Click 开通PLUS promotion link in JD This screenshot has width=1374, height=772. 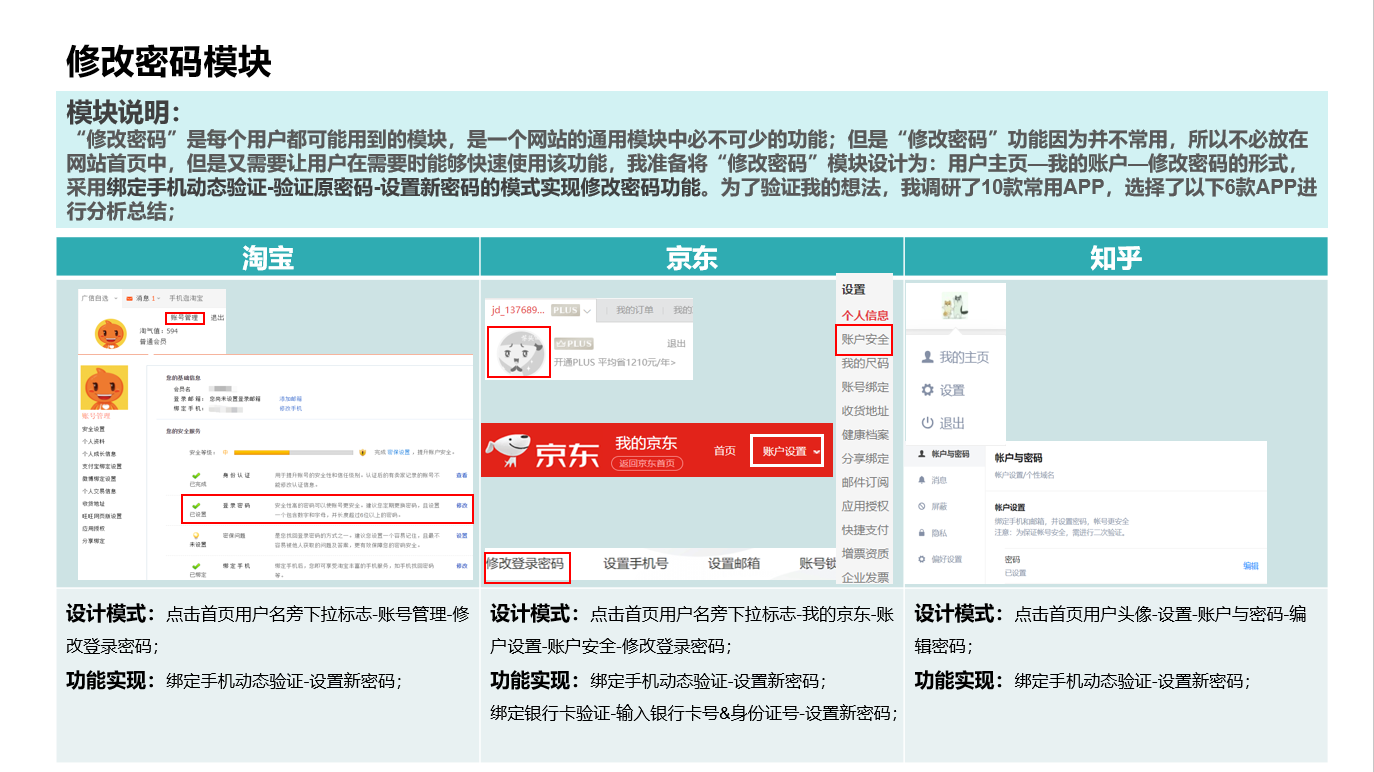coord(615,362)
